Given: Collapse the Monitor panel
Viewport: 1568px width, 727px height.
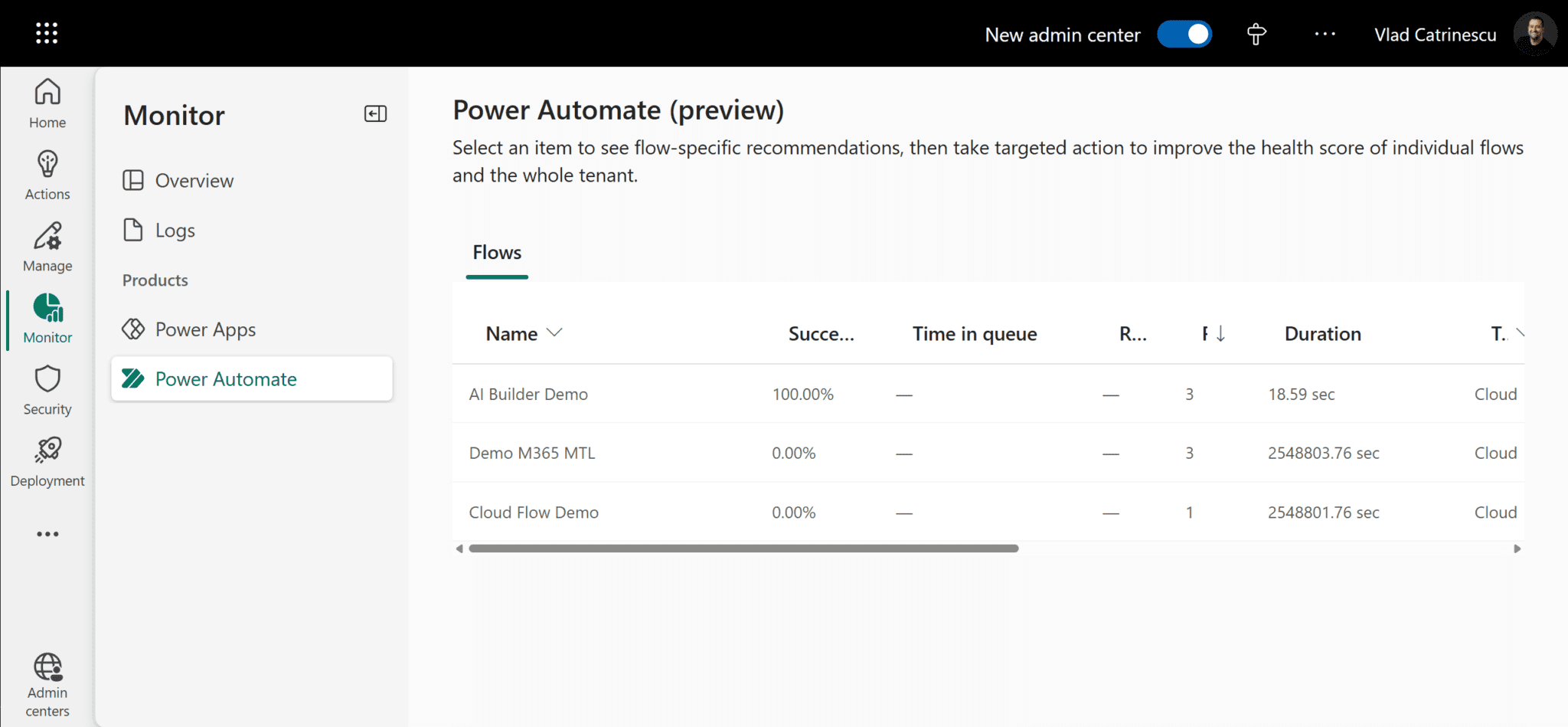Looking at the screenshot, I should point(374,113).
